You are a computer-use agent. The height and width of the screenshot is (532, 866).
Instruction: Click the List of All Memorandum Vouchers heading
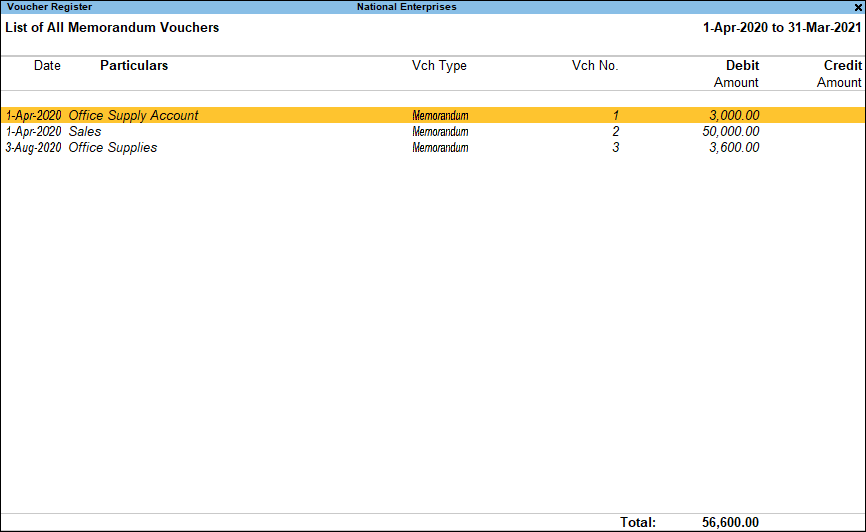pos(112,28)
